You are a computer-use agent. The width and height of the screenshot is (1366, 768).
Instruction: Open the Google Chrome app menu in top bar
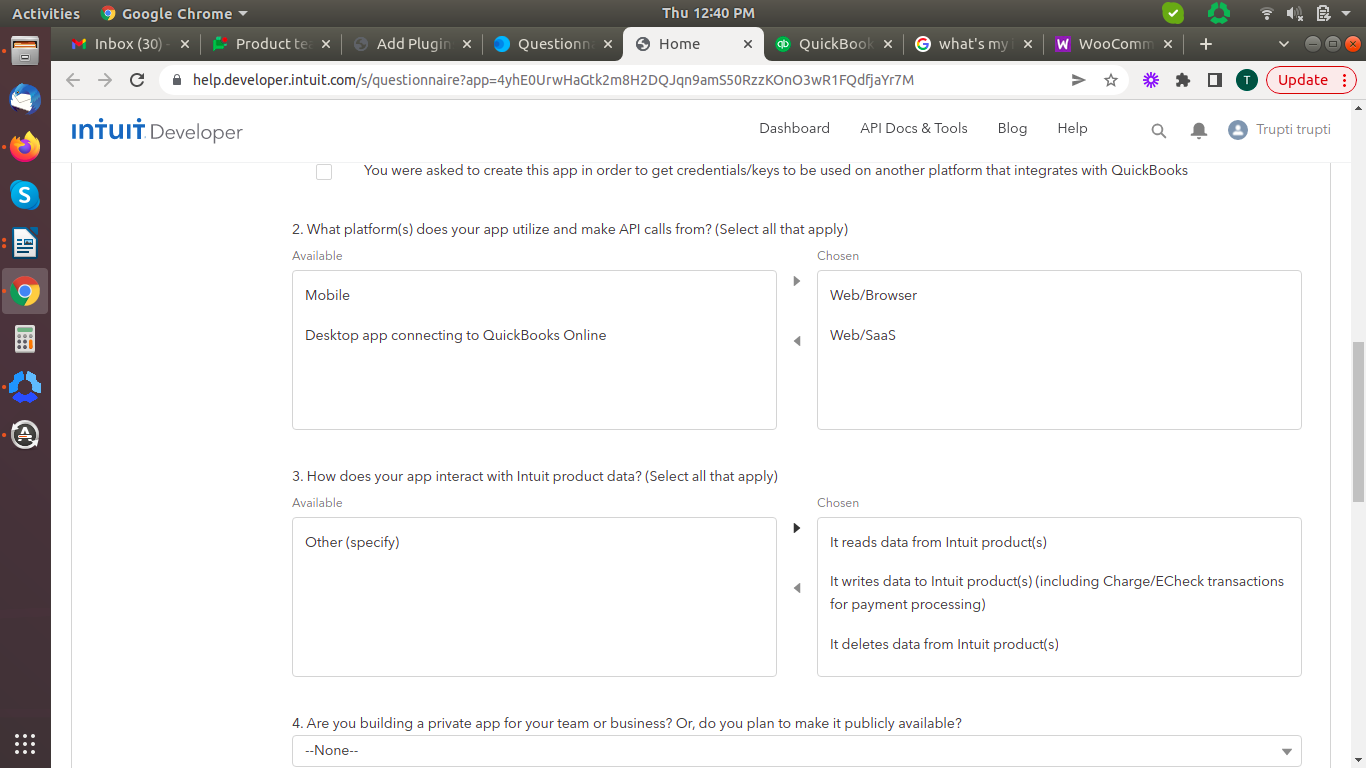[174, 14]
